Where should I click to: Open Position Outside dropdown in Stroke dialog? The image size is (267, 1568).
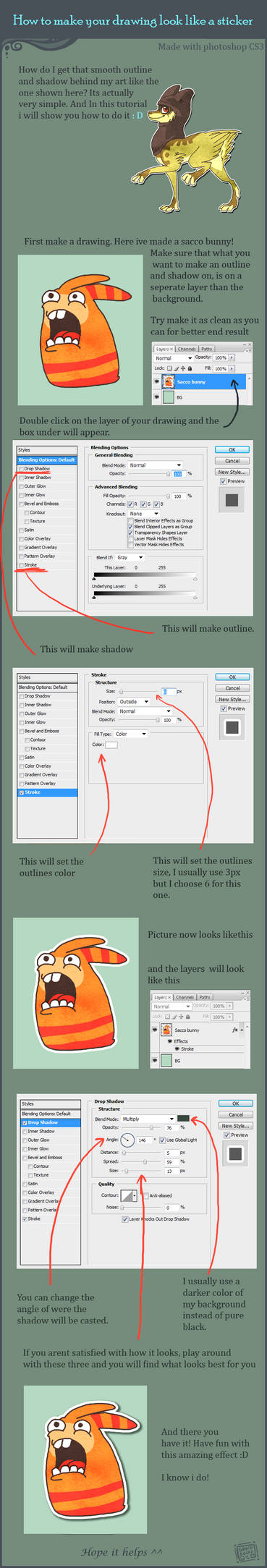click(134, 702)
